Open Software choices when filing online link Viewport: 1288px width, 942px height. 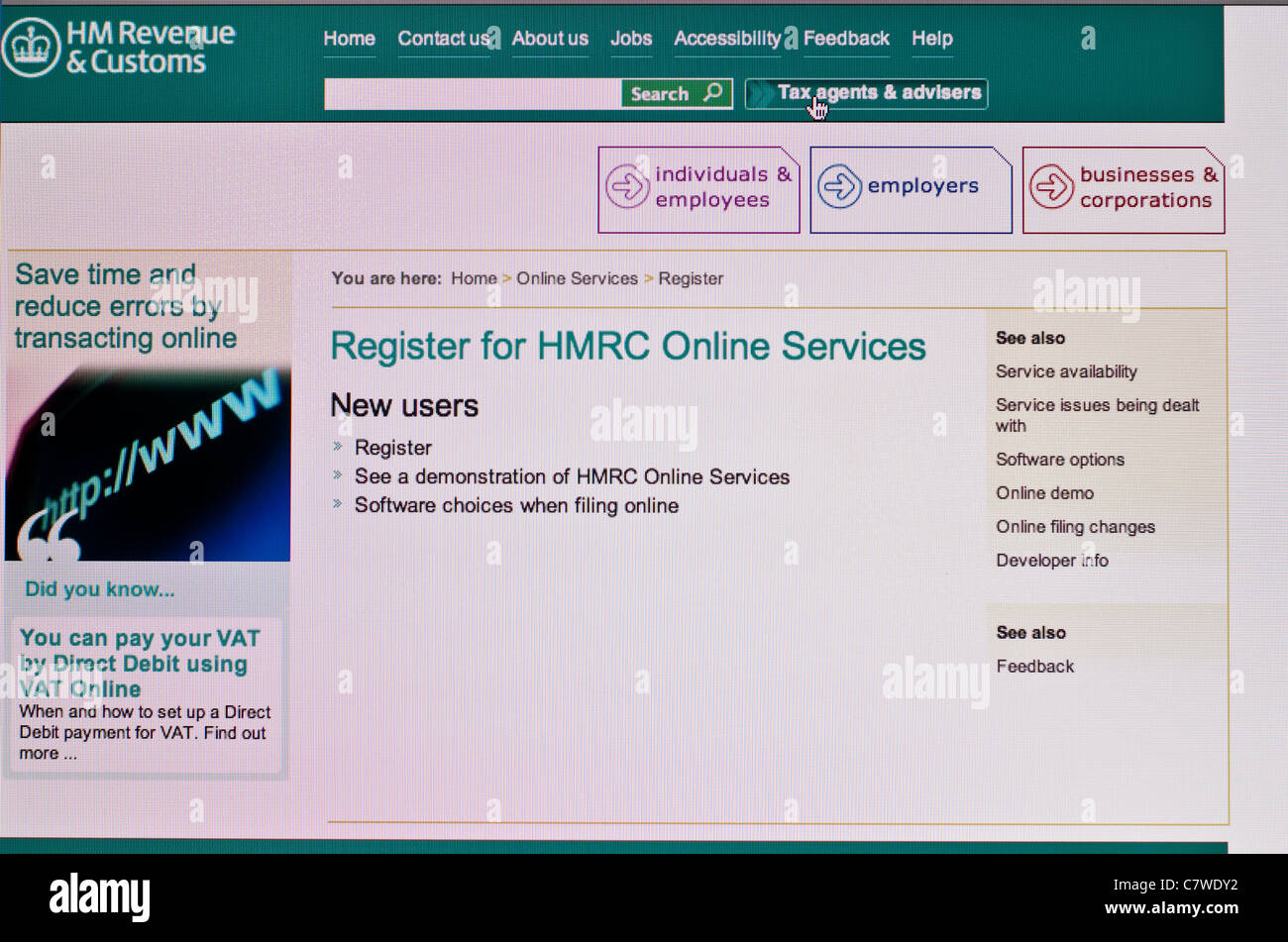pyautogui.click(x=516, y=505)
